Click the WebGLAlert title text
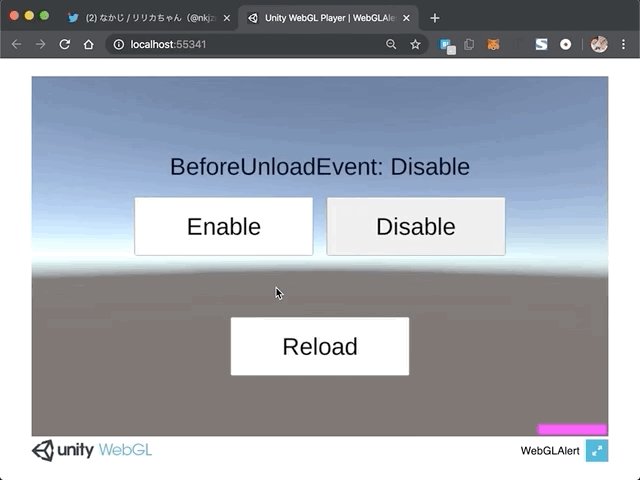640x480 pixels. pyautogui.click(x=550, y=451)
